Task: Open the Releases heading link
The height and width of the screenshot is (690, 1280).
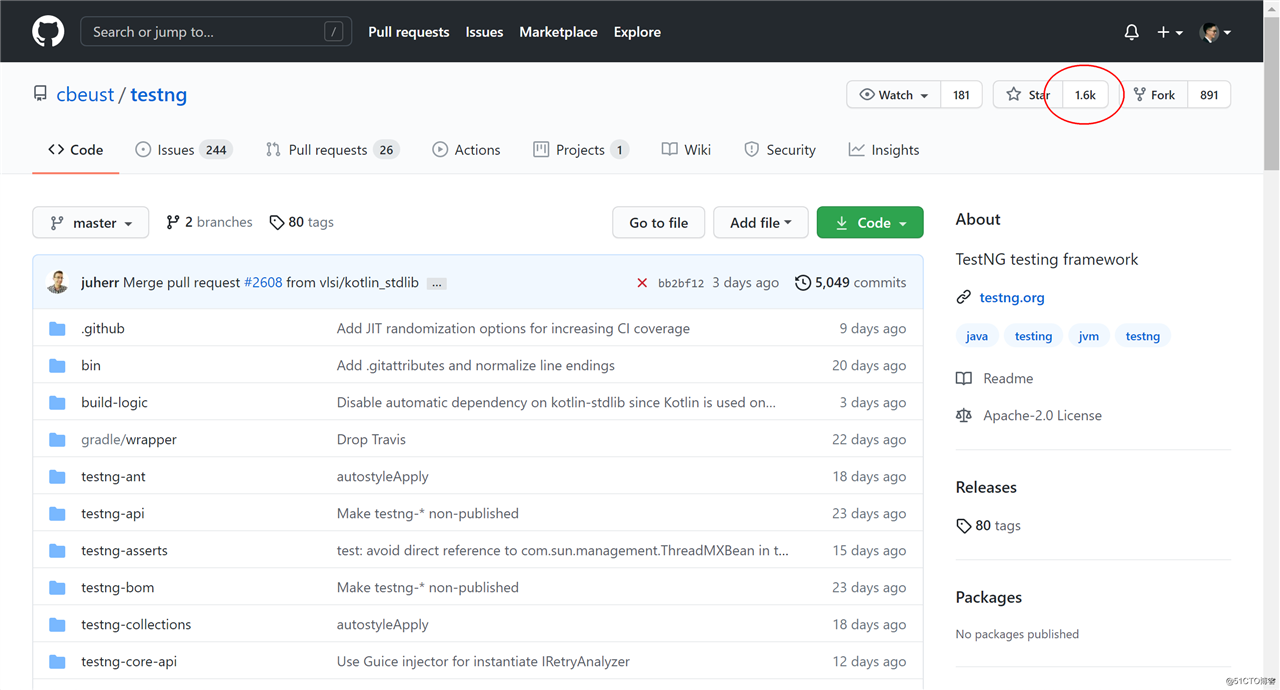Action: coord(986,487)
